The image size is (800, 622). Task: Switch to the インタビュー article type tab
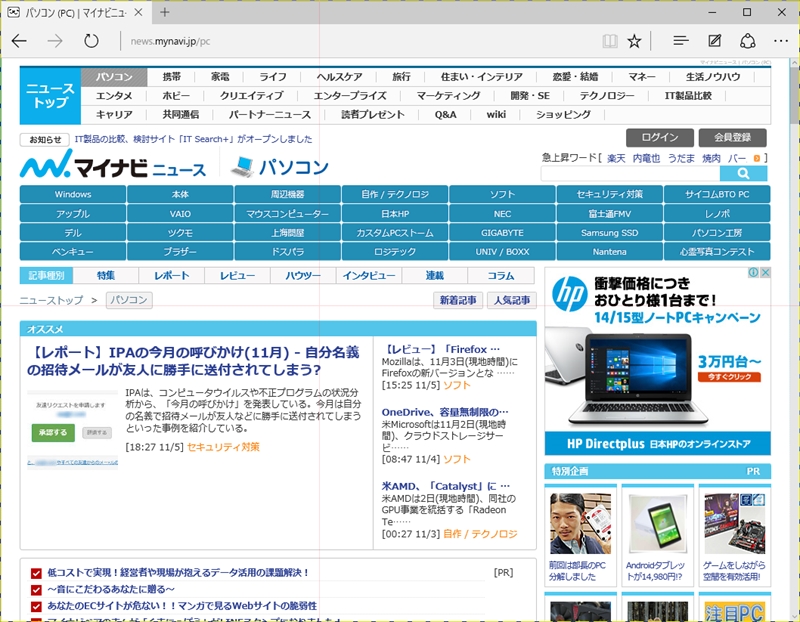pos(369,276)
